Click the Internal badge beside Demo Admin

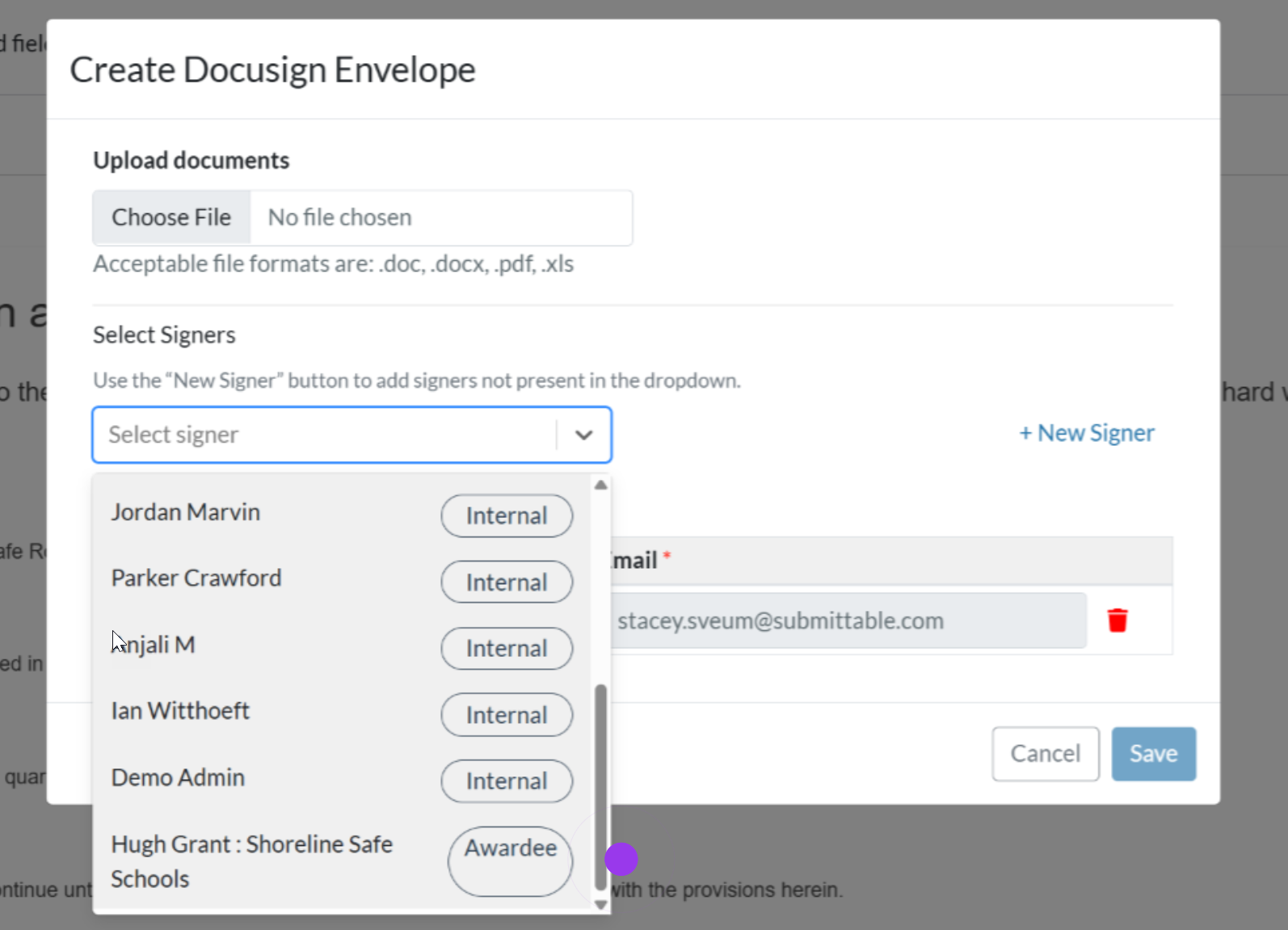pos(507,781)
